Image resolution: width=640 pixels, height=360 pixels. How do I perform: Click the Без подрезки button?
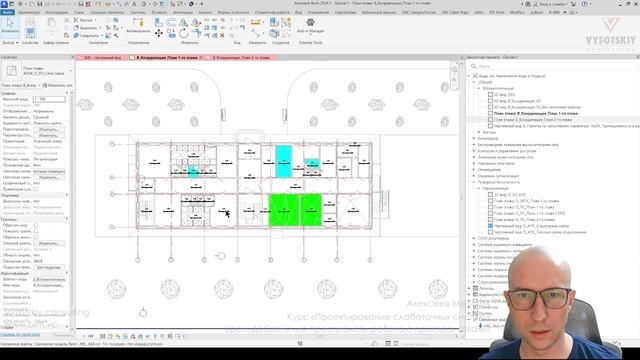point(49,267)
